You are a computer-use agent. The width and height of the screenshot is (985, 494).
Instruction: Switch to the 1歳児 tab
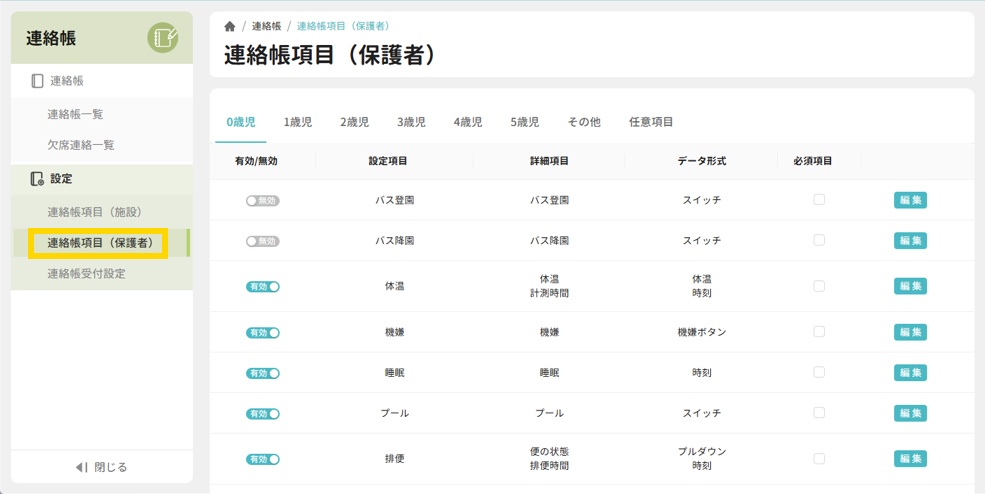click(297, 122)
